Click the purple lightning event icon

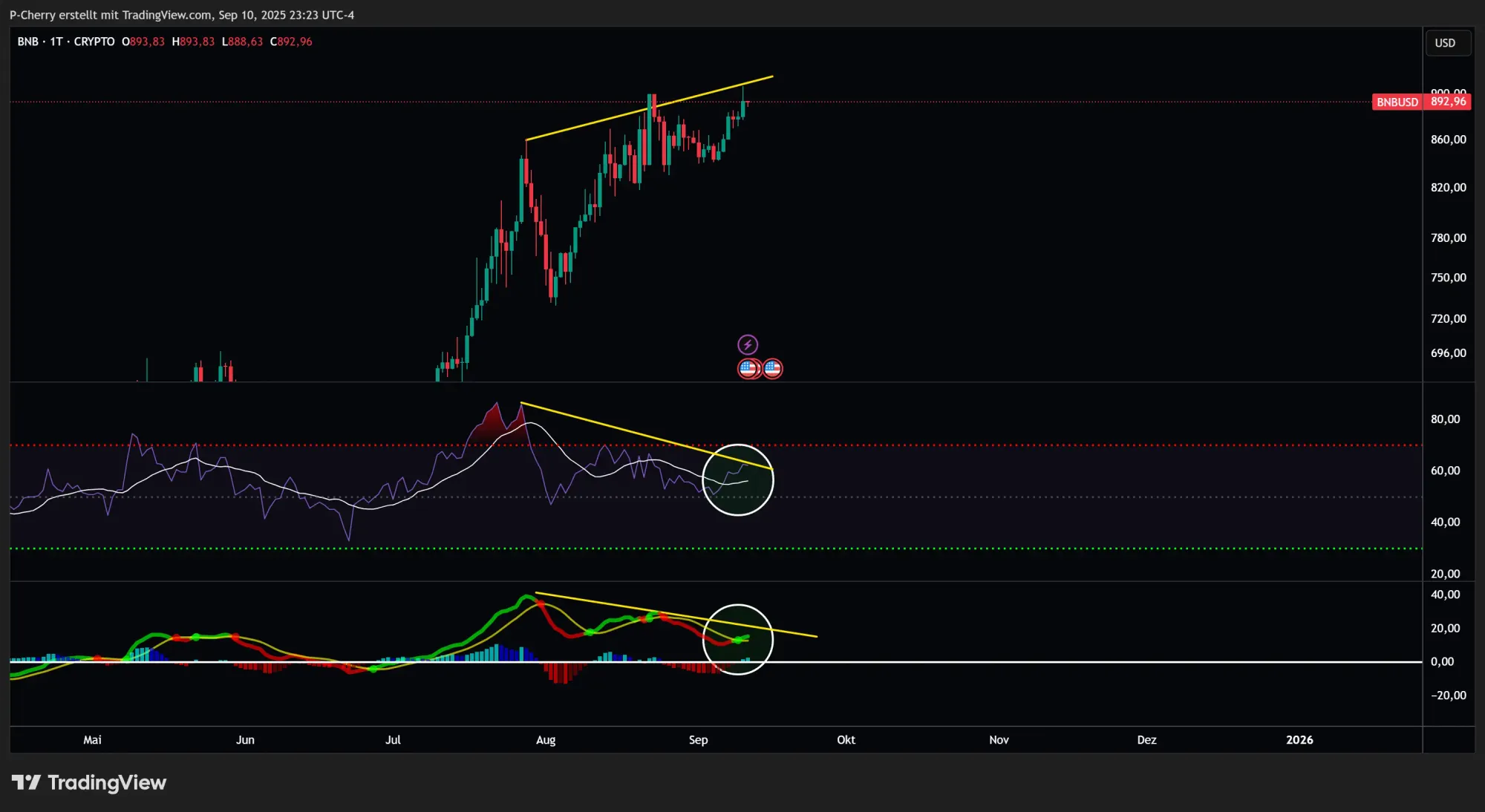[x=748, y=344]
